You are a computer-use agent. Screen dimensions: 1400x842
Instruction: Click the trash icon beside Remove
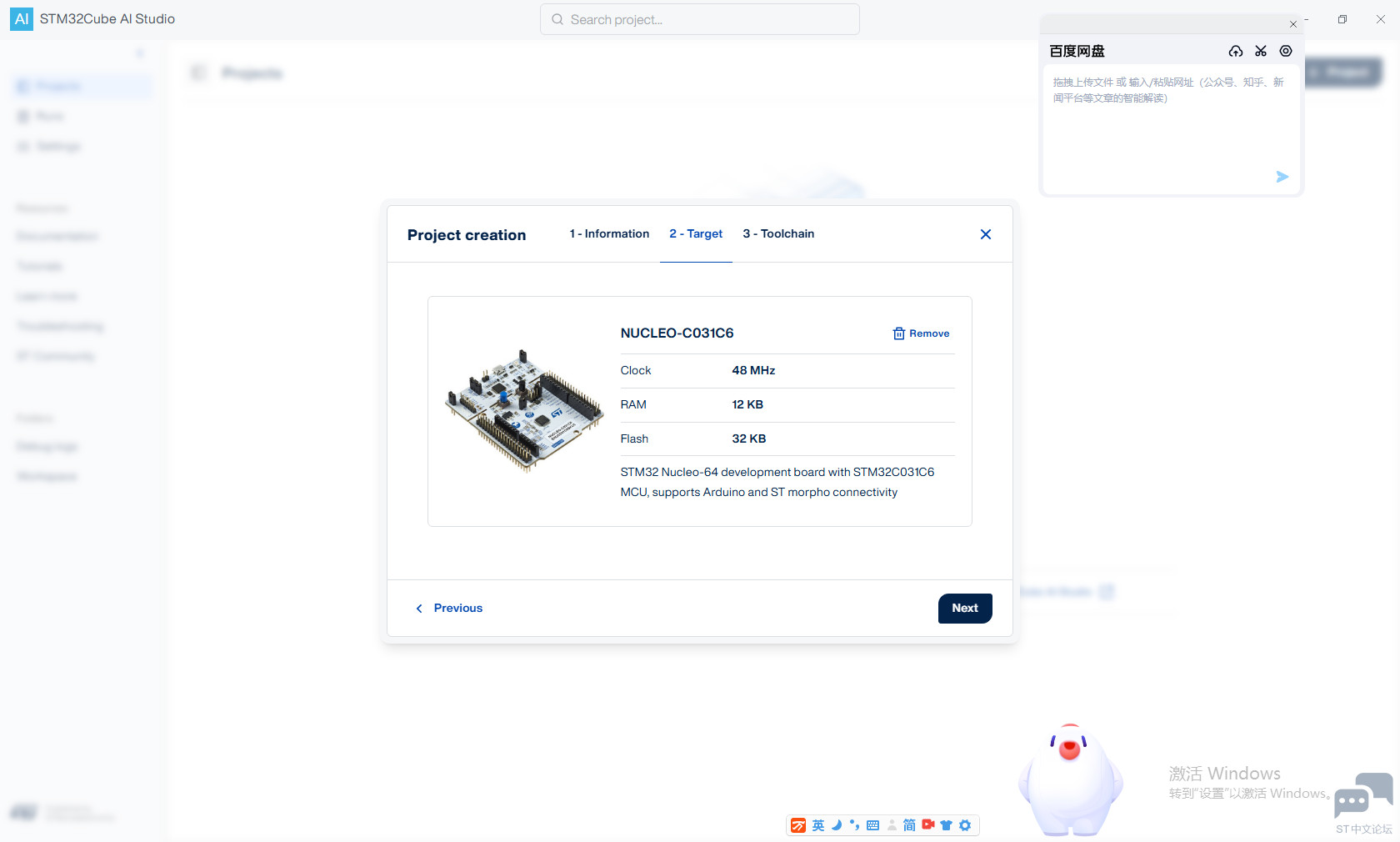click(899, 333)
